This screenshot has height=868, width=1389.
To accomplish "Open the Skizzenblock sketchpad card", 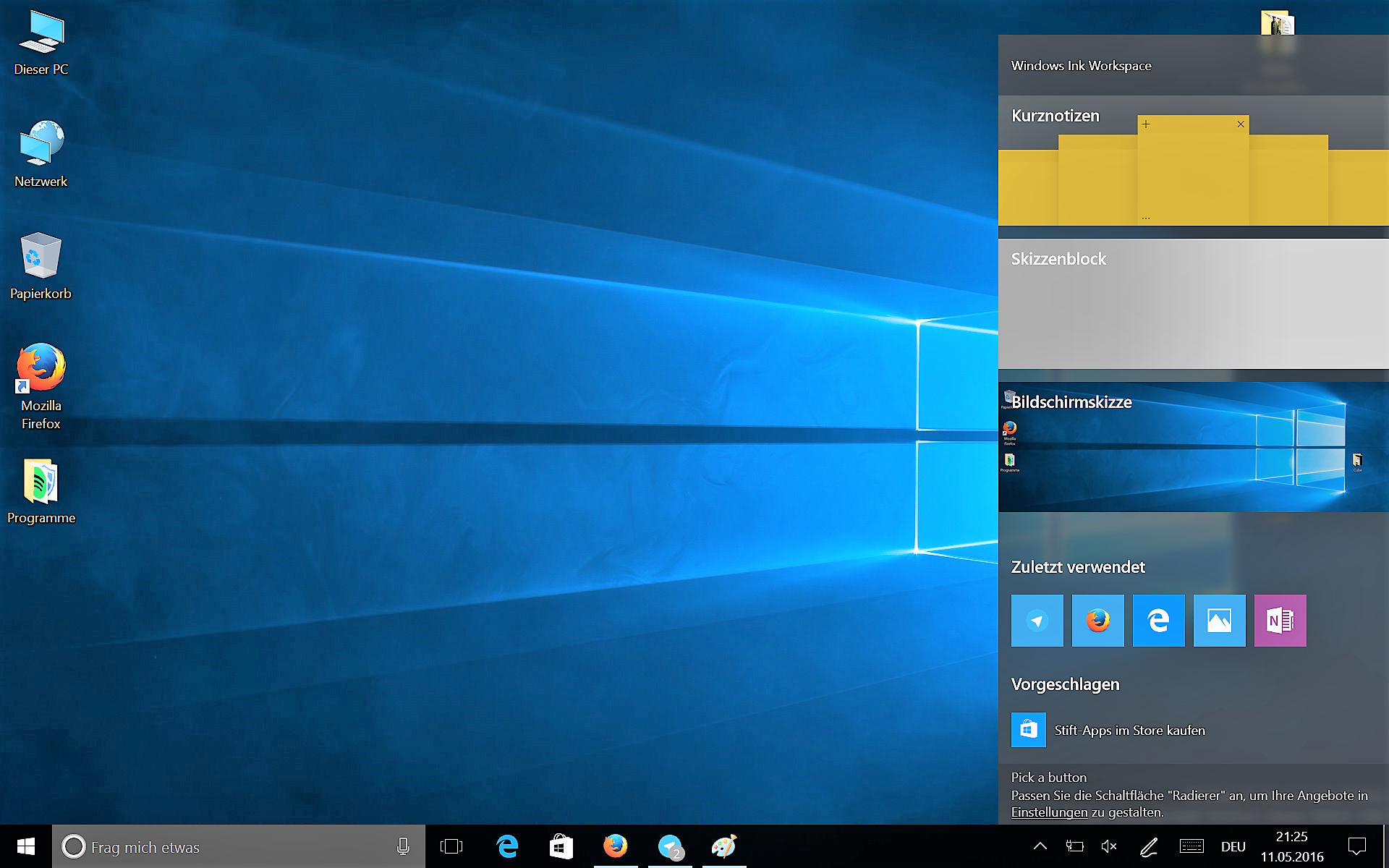I will 1192,304.
